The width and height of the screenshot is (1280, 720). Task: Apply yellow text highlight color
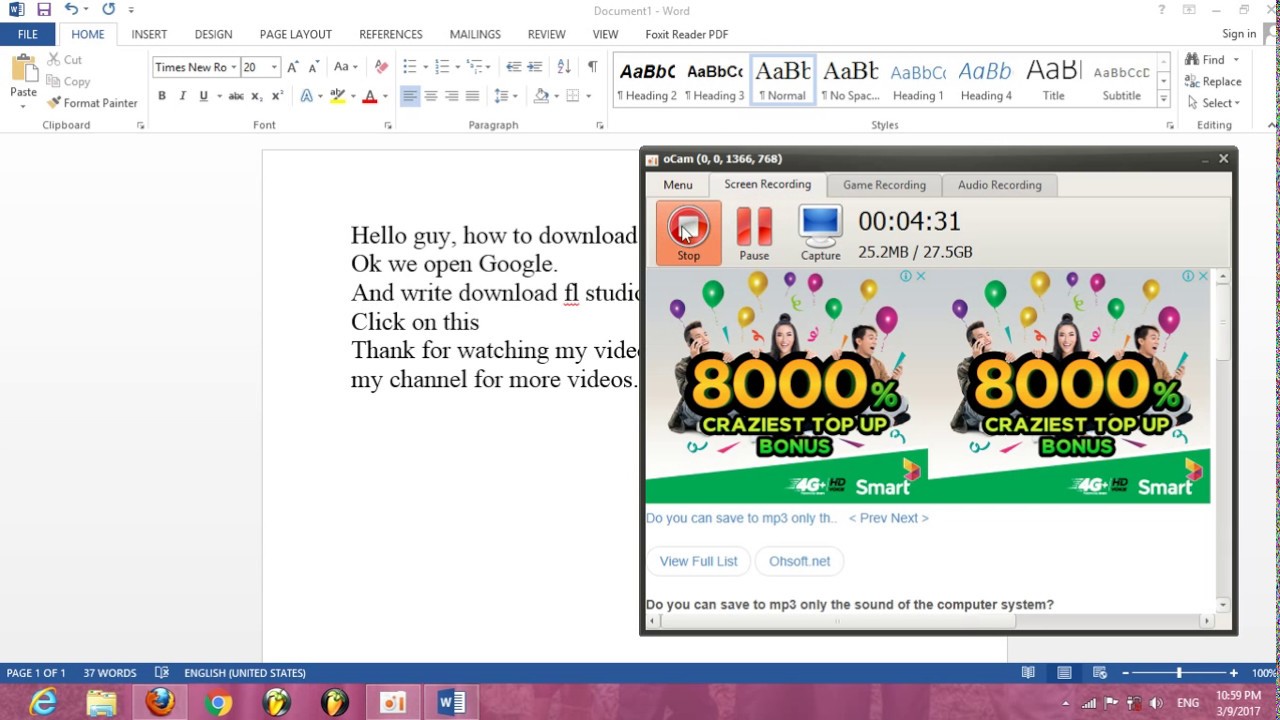point(337,97)
